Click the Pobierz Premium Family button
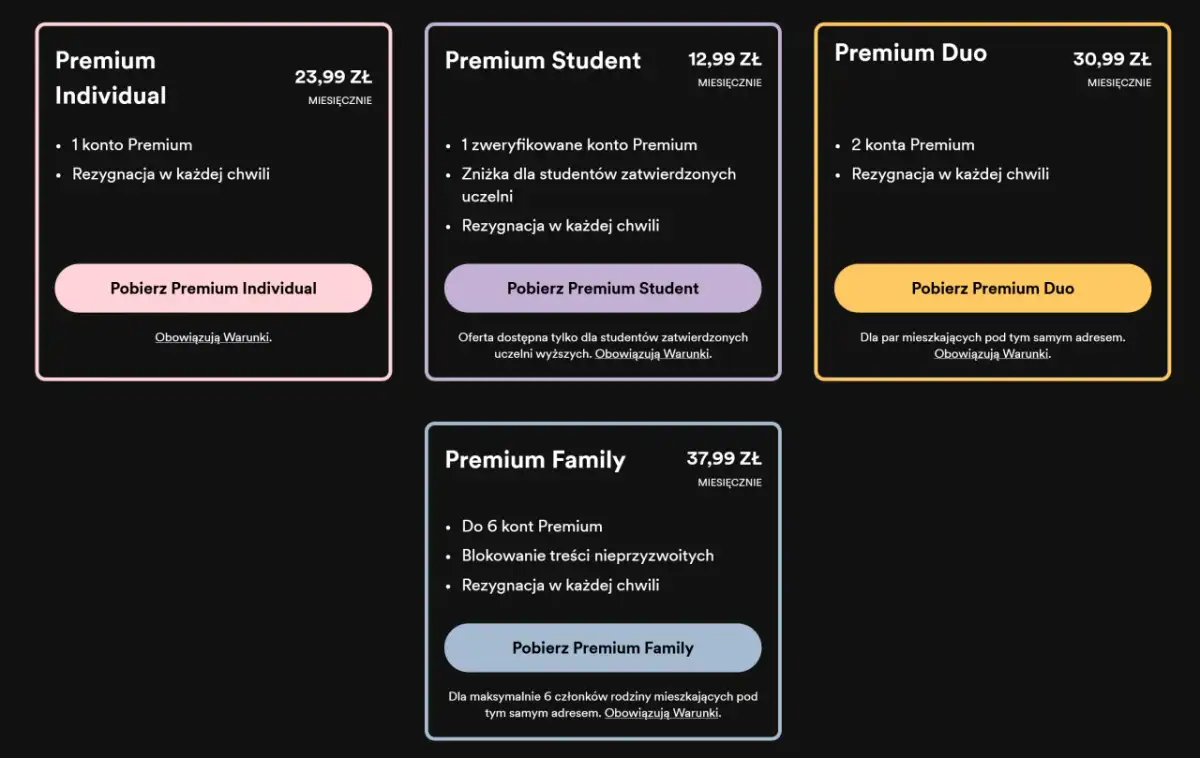The height and width of the screenshot is (758, 1200). pyautogui.click(x=602, y=648)
